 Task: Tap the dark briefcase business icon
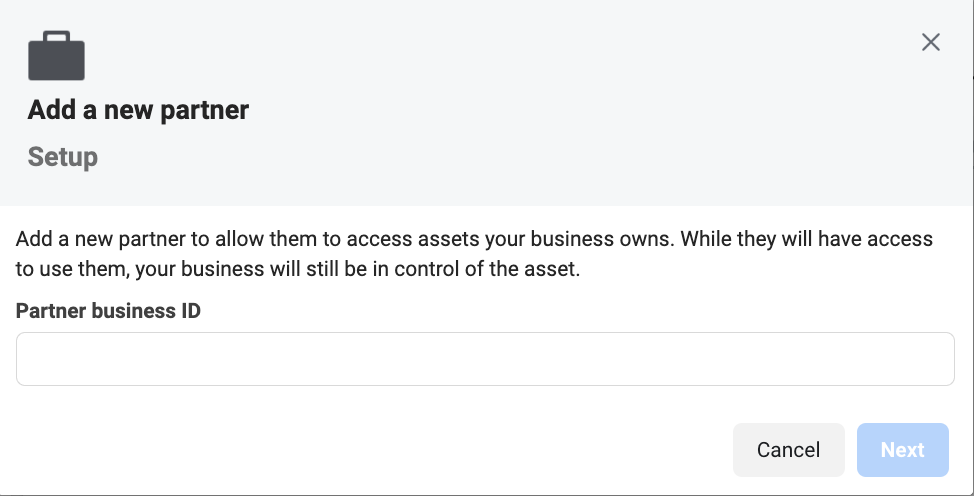coord(57,55)
